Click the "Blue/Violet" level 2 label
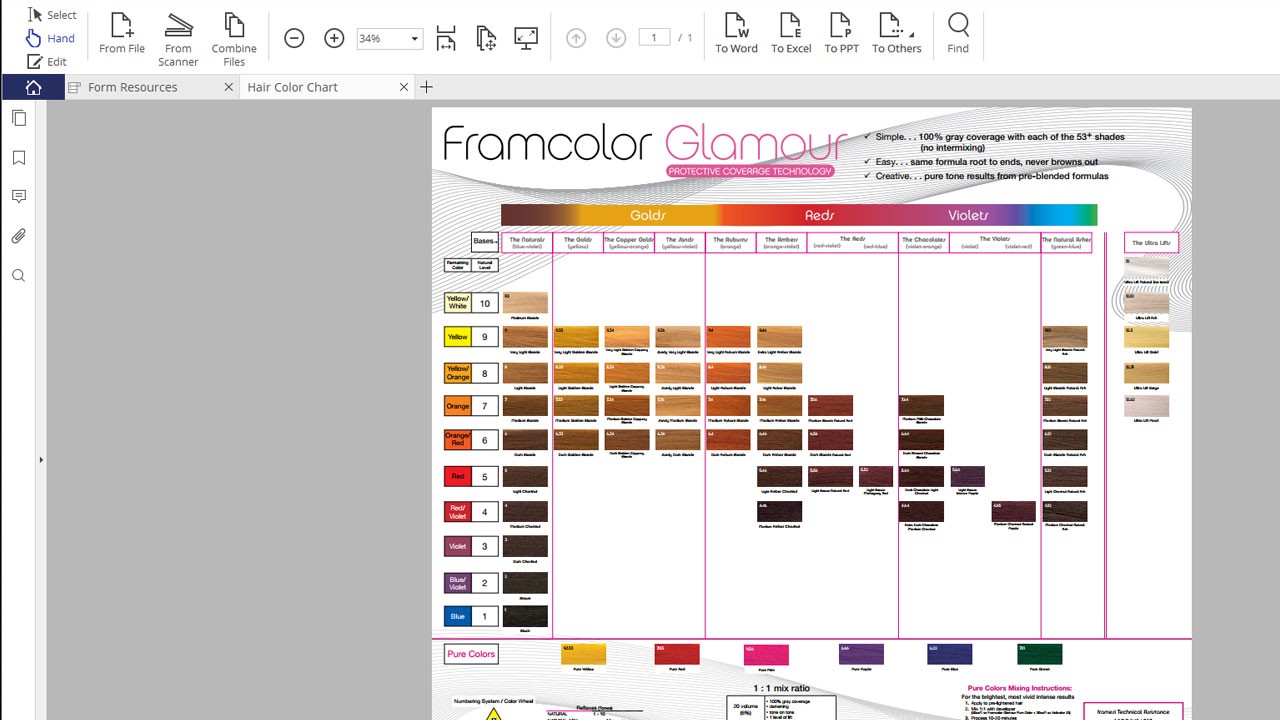This screenshot has height=720, width=1280. coord(458,582)
